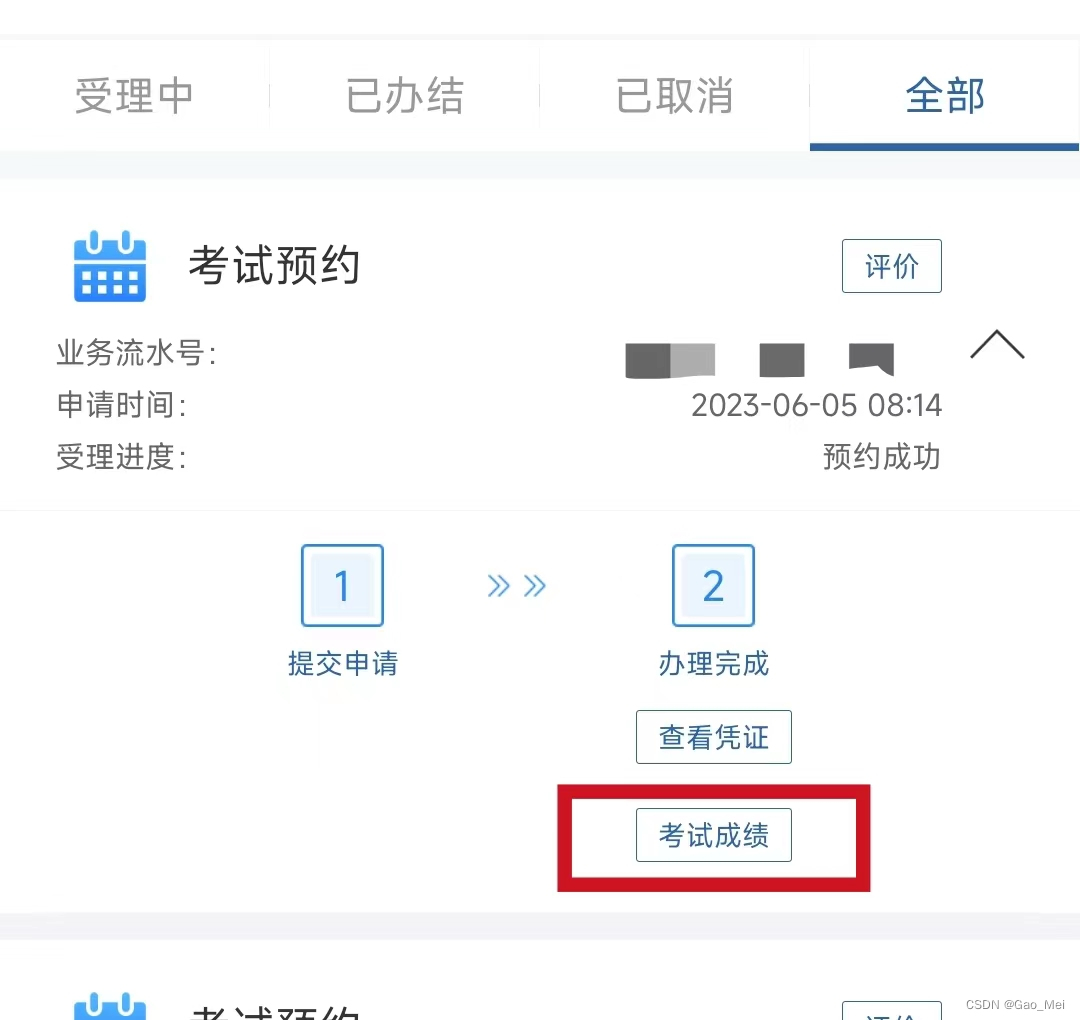Open the 考试成绩 exam results button
This screenshot has height=1020, width=1080.
pos(714,835)
